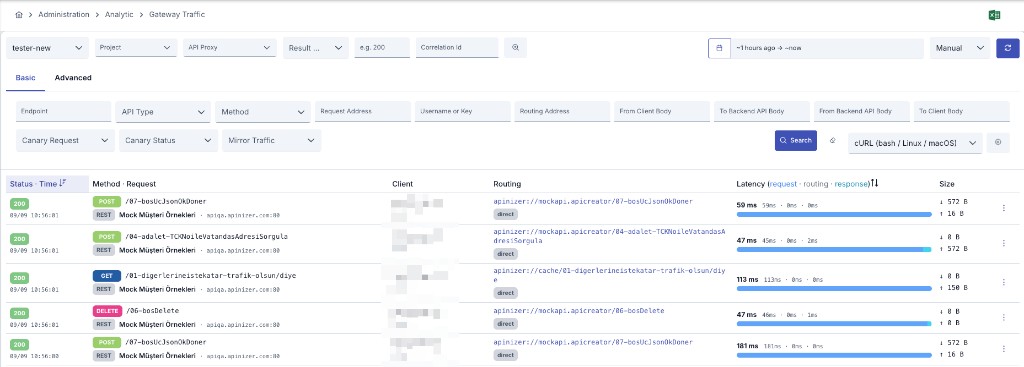Screen dimensions: 1024x367
Task: Click the home icon in breadcrumb
Action: (19, 14)
